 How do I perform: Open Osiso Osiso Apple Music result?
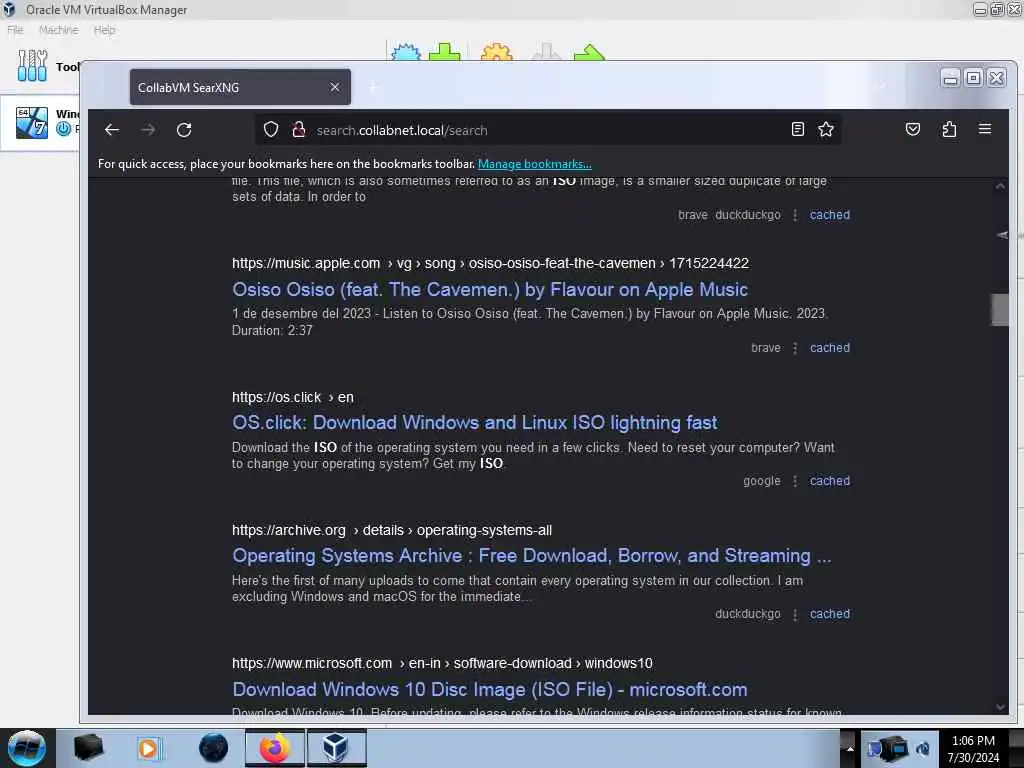490,289
